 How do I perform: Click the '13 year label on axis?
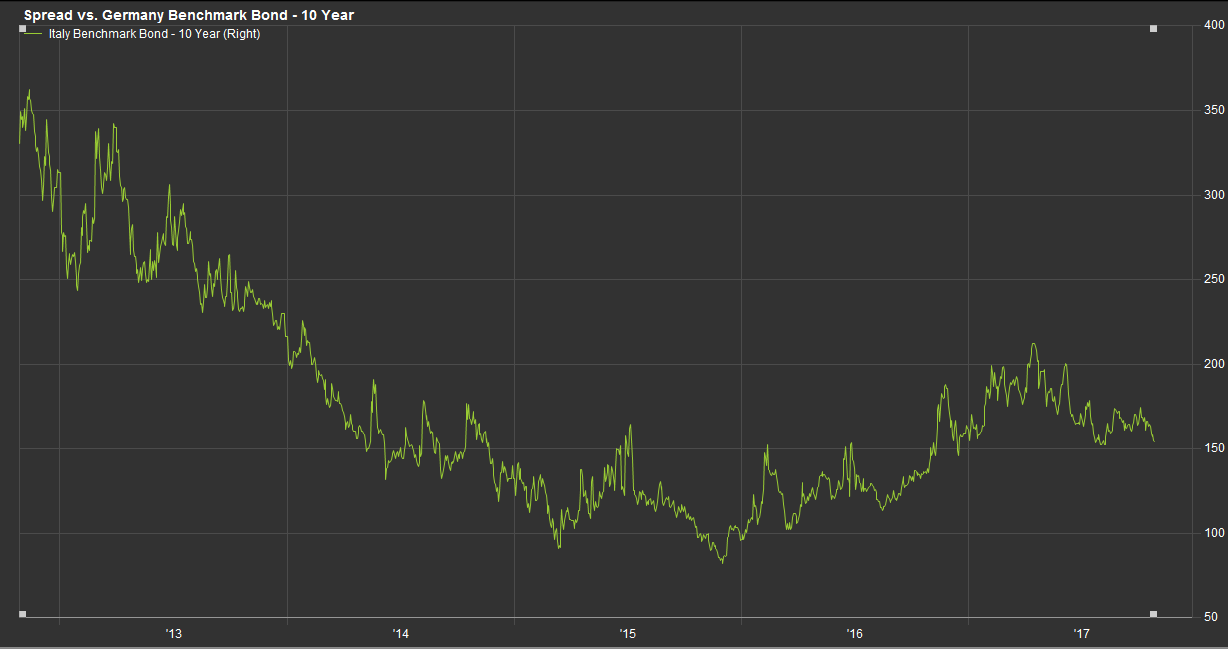tap(173, 633)
